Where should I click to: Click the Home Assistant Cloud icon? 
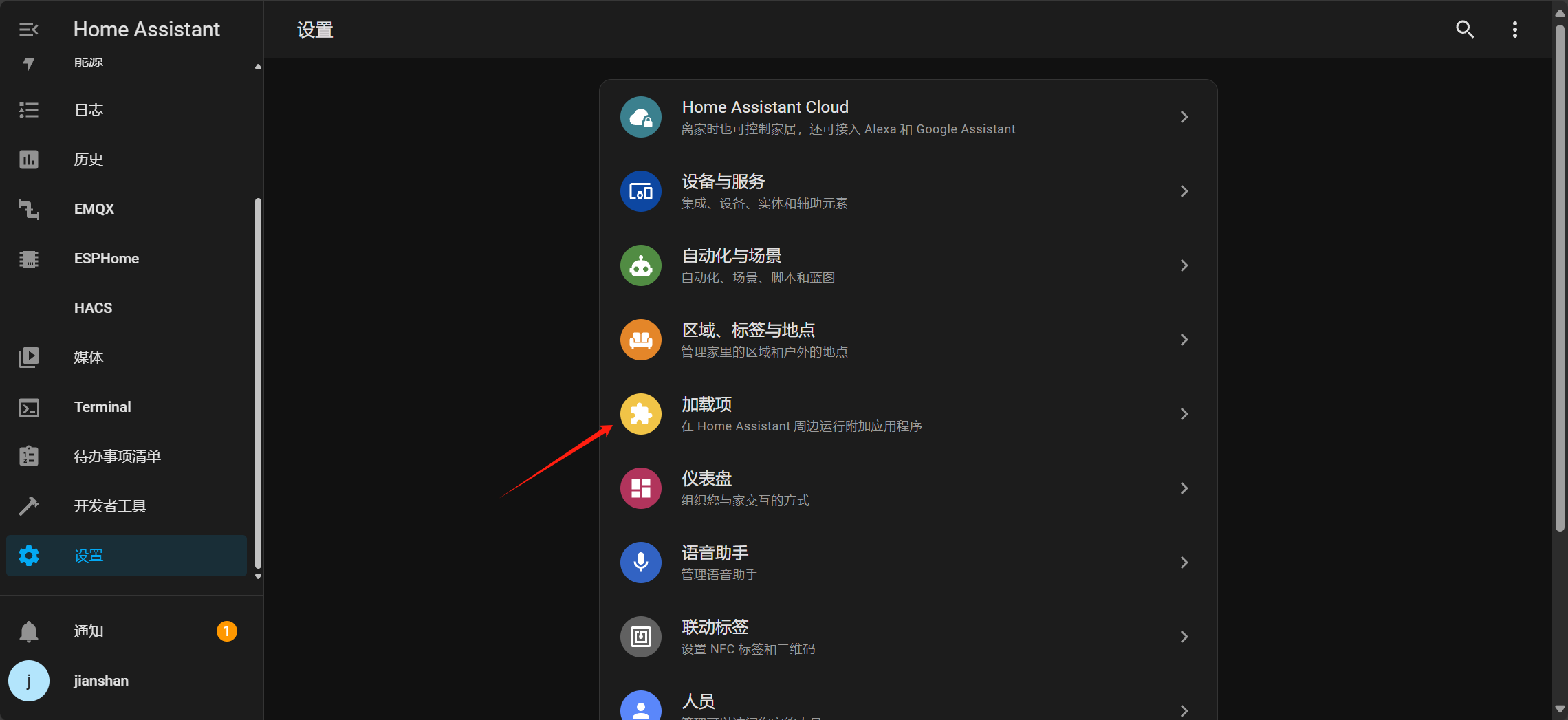click(641, 117)
